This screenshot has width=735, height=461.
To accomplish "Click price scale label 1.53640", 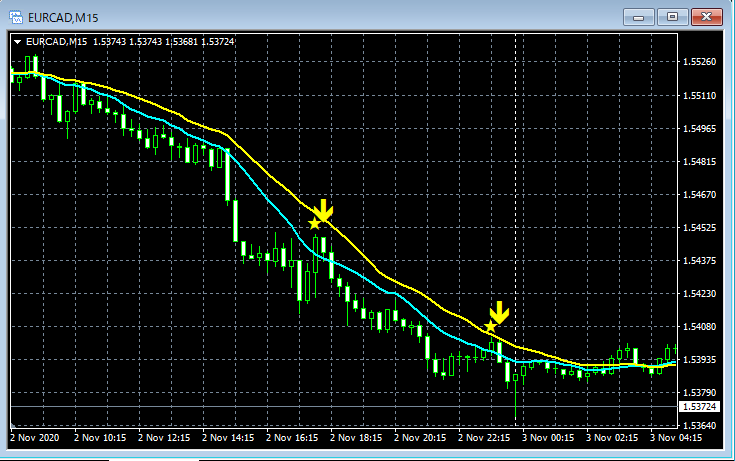I will 699,426.
